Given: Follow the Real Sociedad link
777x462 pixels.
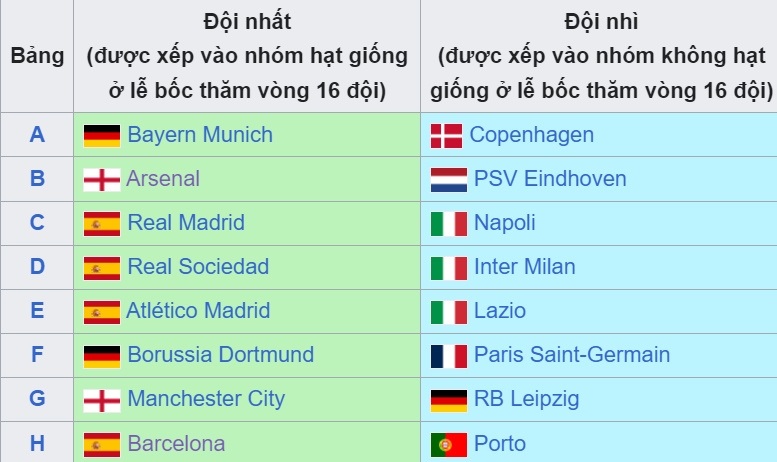Looking at the screenshot, I should [x=198, y=267].
